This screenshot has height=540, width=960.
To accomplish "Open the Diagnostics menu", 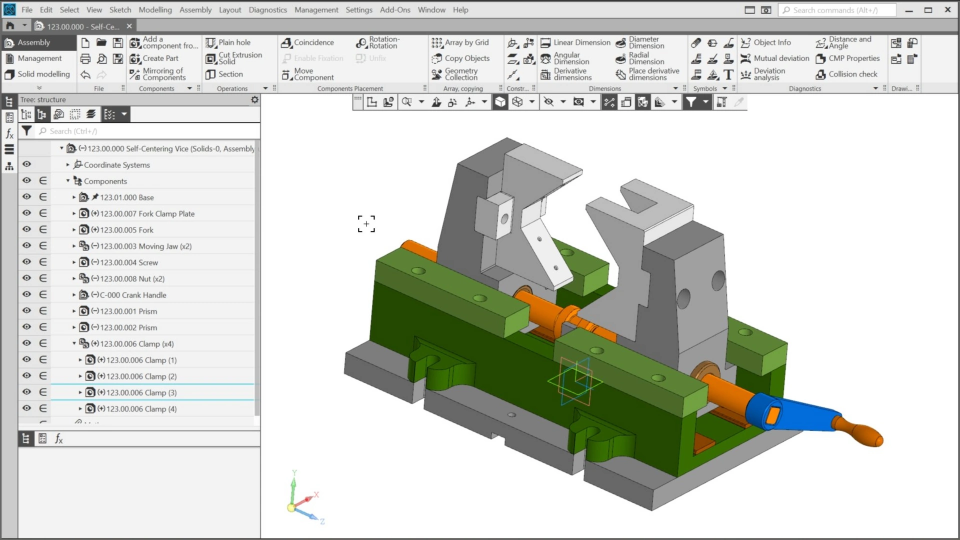I will pos(267,10).
